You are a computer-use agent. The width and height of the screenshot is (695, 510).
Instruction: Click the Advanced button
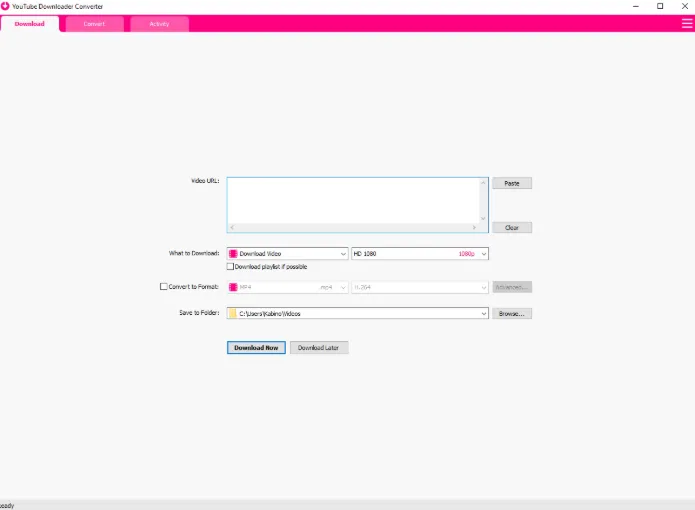click(x=512, y=287)
